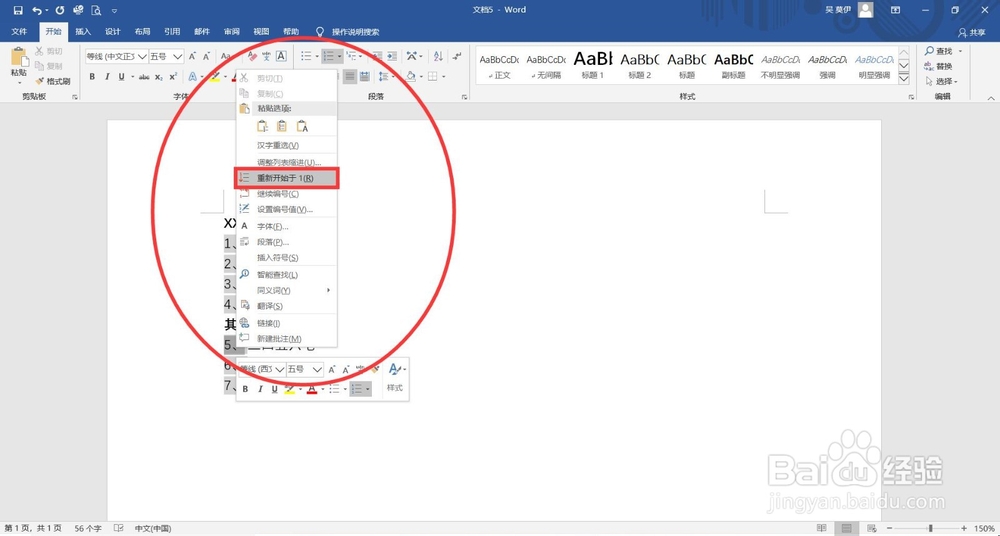Switch to the Layout (布局) ribbon tab

tap(142, 31)
